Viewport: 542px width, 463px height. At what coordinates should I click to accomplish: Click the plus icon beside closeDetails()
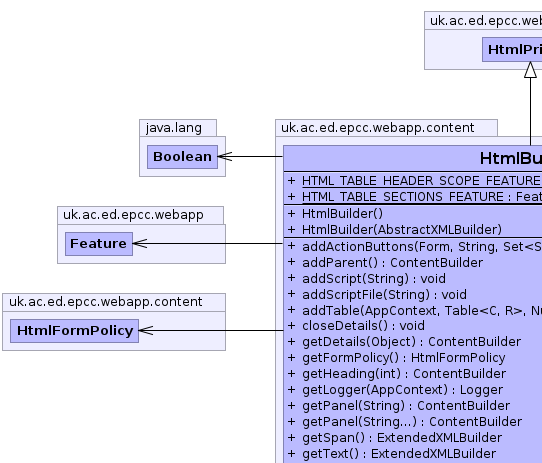click(291, 326)
